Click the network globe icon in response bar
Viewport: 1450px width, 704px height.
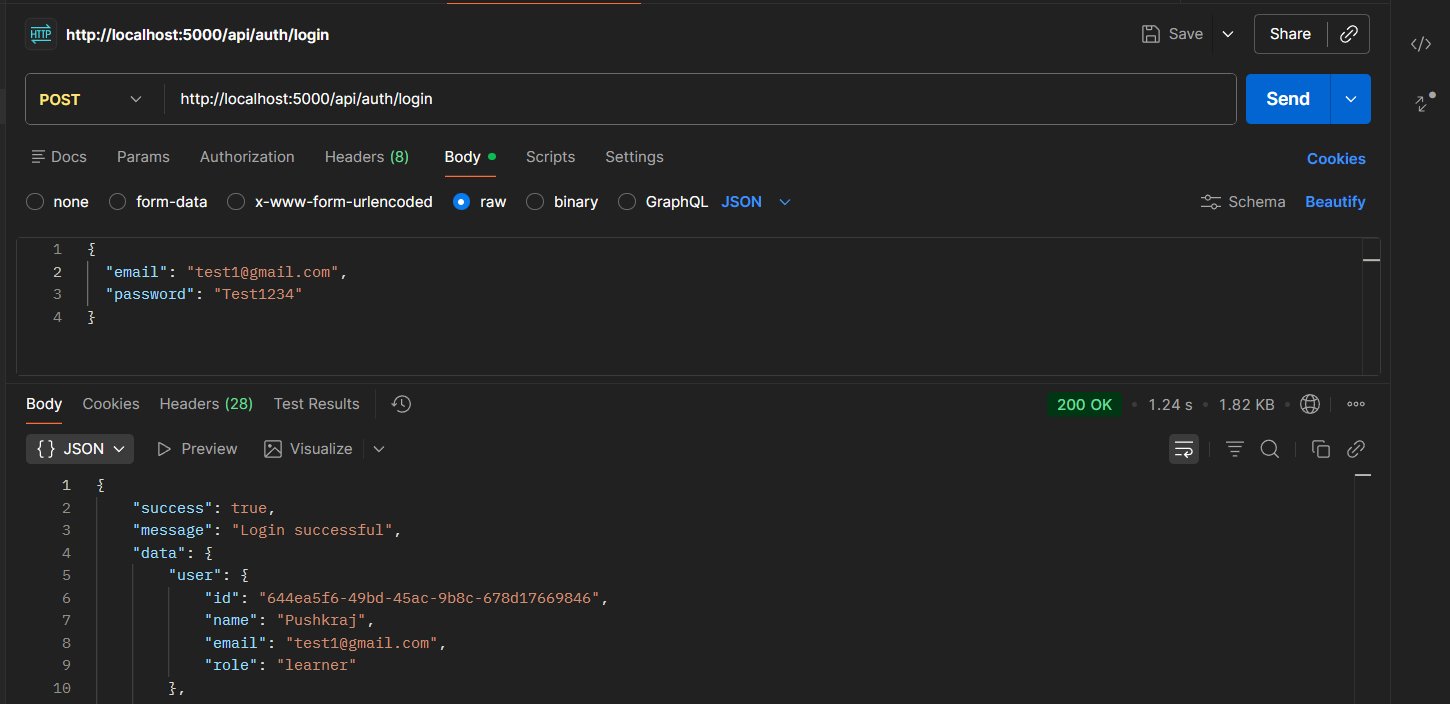[1309, 404]
